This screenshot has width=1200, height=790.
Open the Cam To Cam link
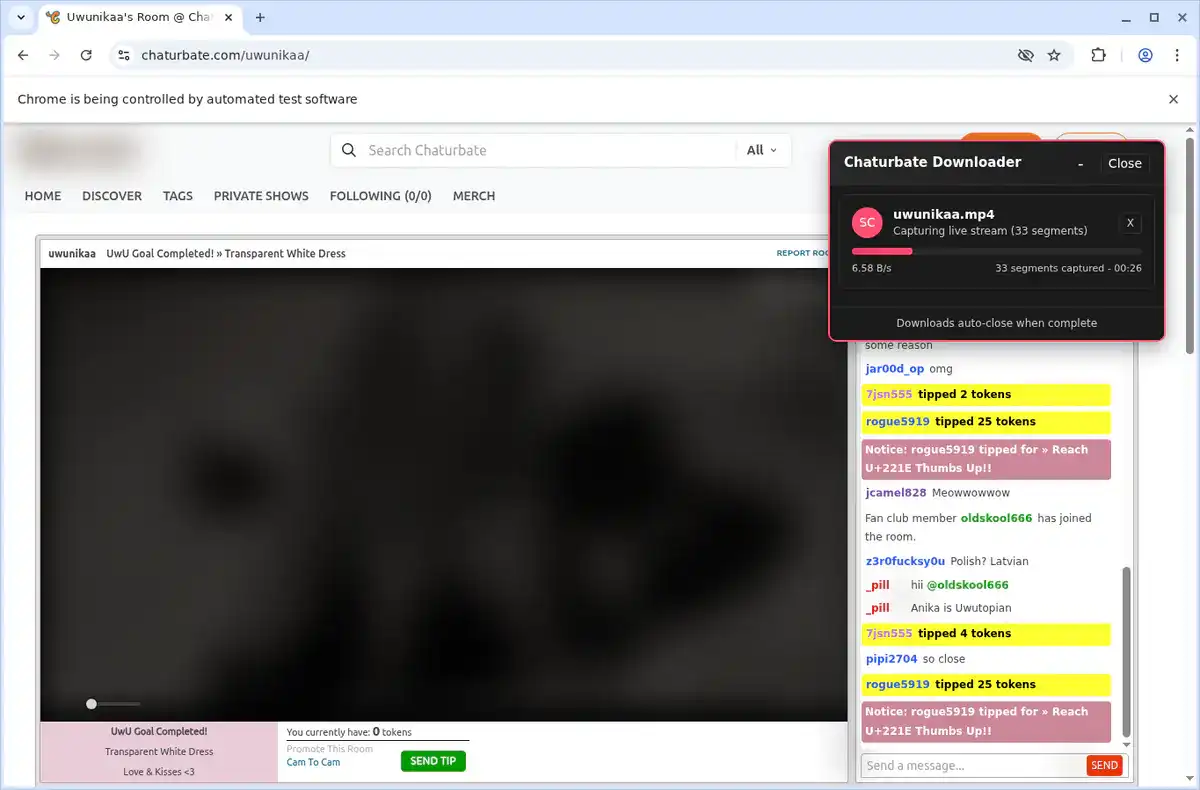[x=313, y=762]
